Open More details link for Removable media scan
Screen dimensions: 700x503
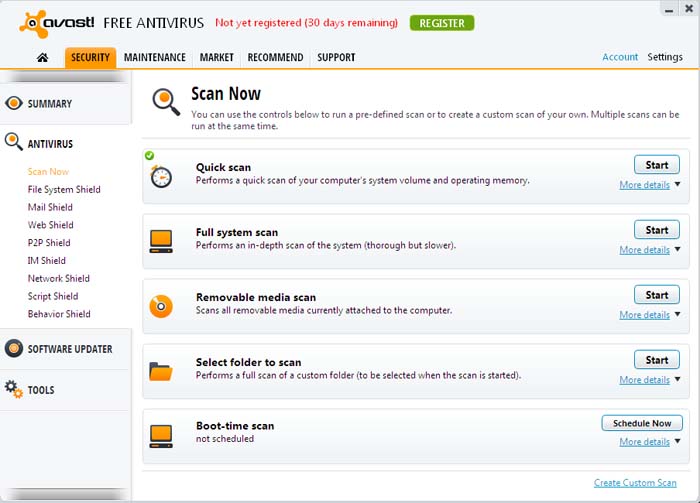(x=644, y=315)
